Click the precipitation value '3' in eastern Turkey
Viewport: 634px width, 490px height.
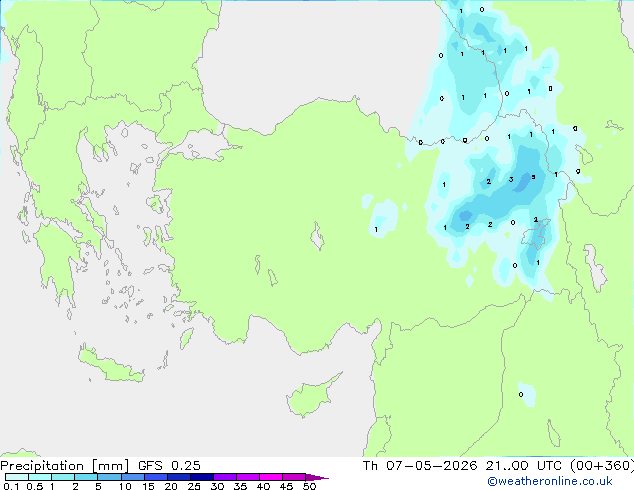[511, 180]
